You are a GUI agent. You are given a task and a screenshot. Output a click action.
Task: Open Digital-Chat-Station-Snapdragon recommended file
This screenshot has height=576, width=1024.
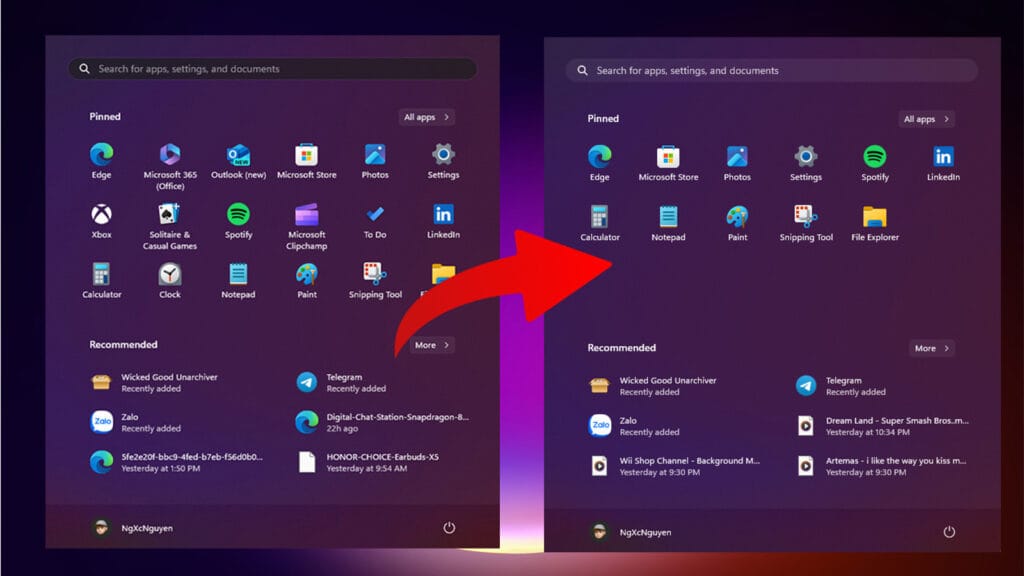point(382,423)
